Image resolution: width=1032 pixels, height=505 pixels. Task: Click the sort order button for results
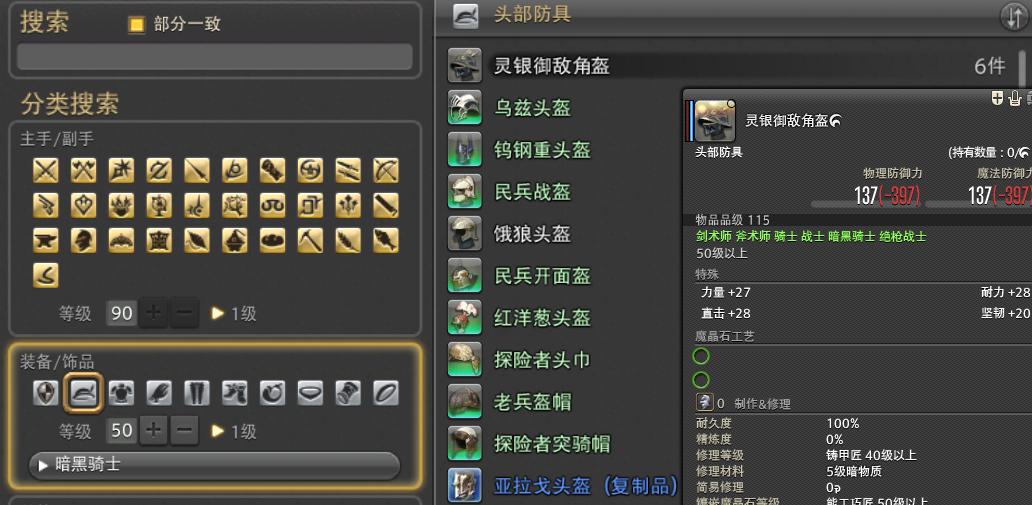[x=1014, y=16]
